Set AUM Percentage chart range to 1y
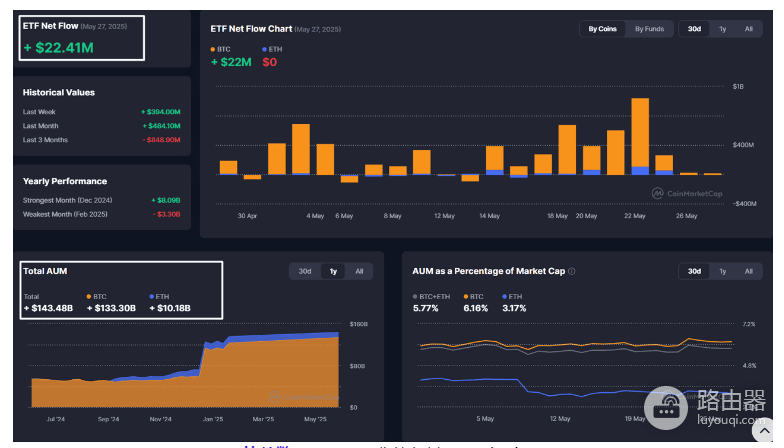Image resolution: width=784 pixels, height=448 pixels. coord(722,271)
